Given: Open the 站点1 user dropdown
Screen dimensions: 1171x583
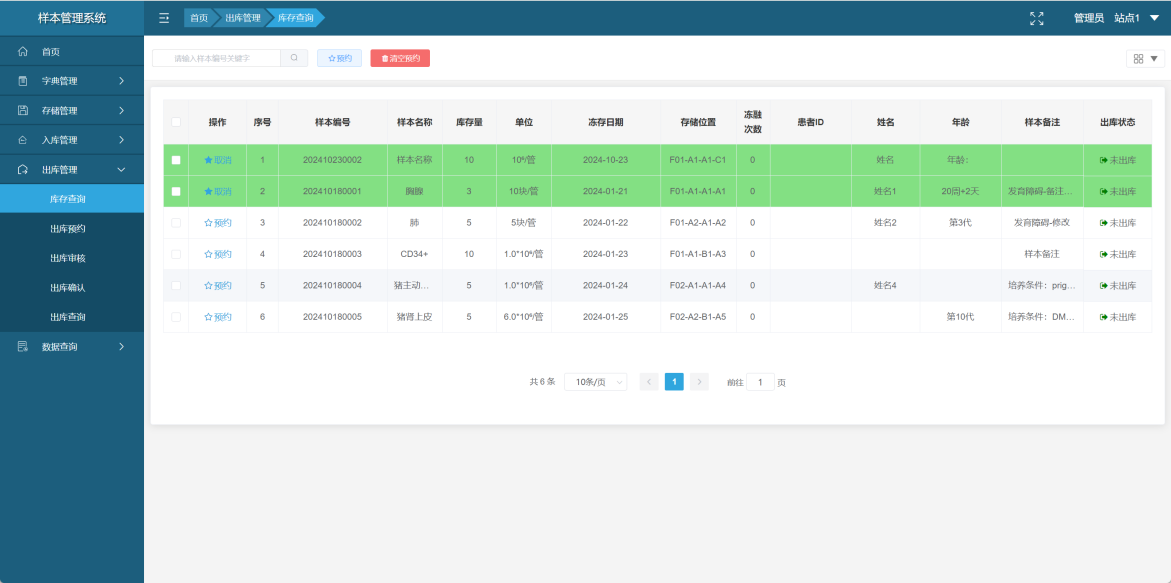Looking at the screenshot, I should [1137, 18].
